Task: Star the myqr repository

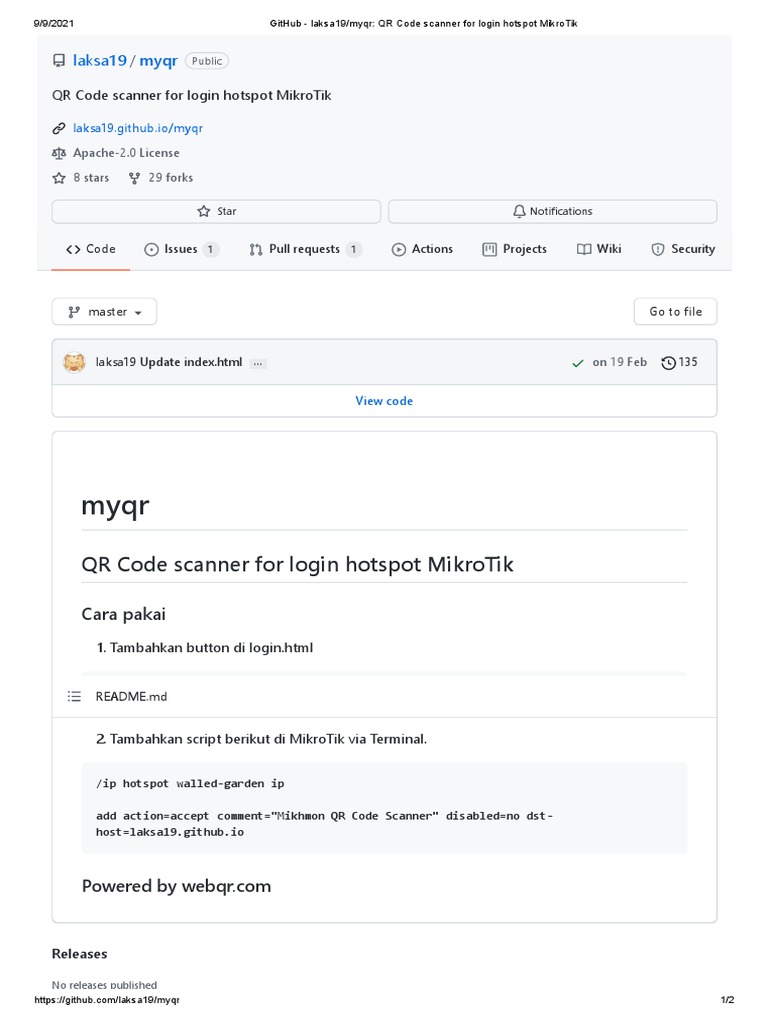Action: pyautogui.click(x=216, y=211)
